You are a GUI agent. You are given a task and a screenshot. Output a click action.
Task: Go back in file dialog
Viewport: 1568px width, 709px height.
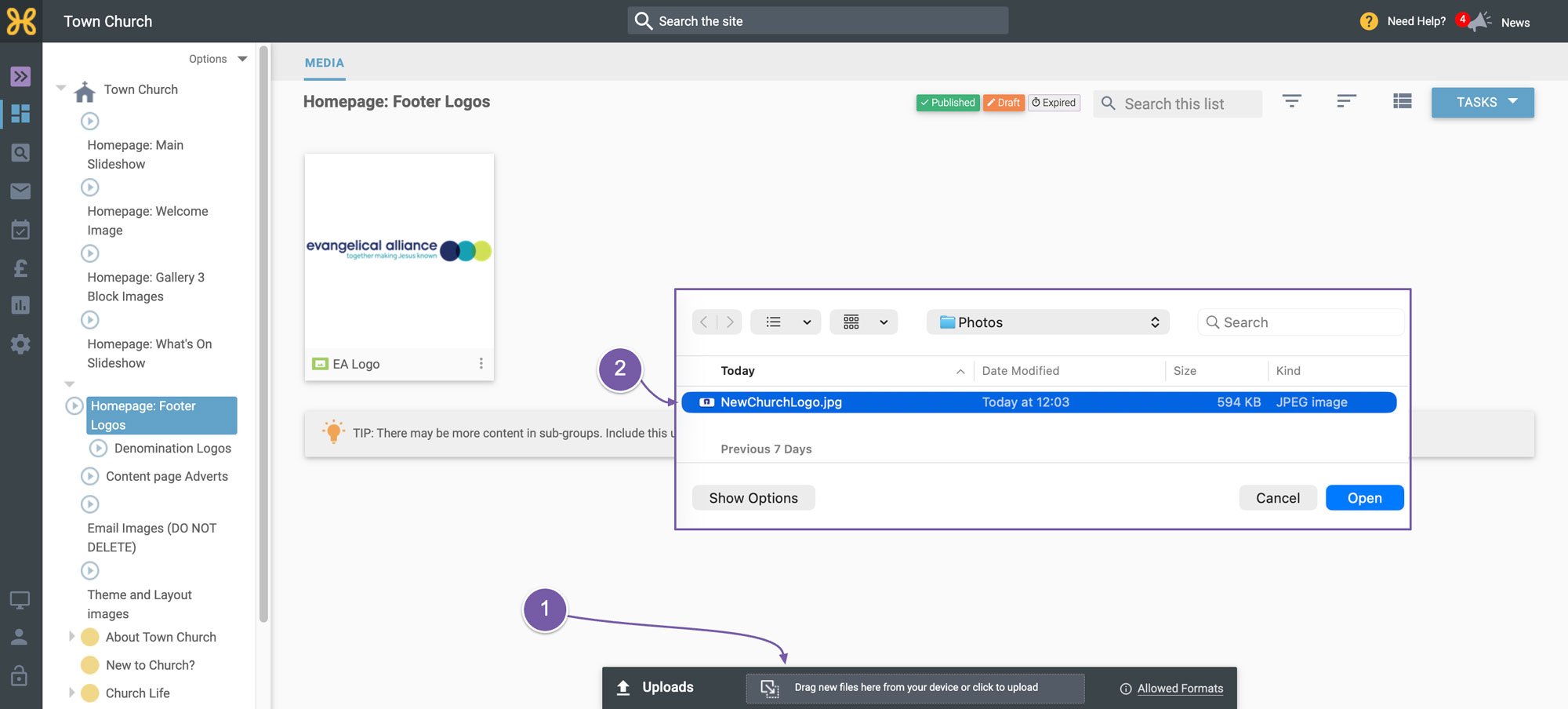pyautogui.click(x=704, y=322)
